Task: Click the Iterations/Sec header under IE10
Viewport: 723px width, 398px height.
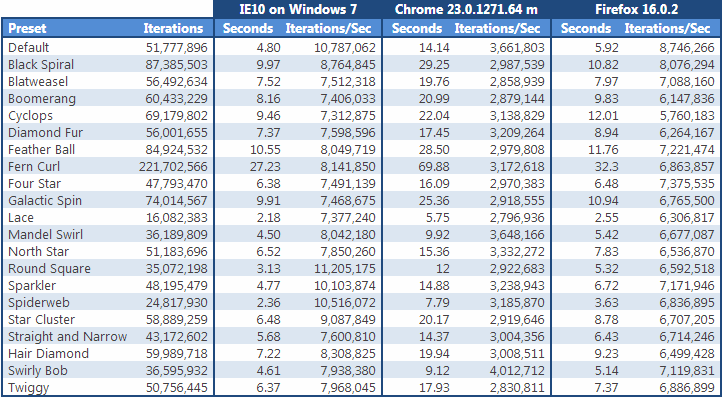Action: [x=329, y=29]
